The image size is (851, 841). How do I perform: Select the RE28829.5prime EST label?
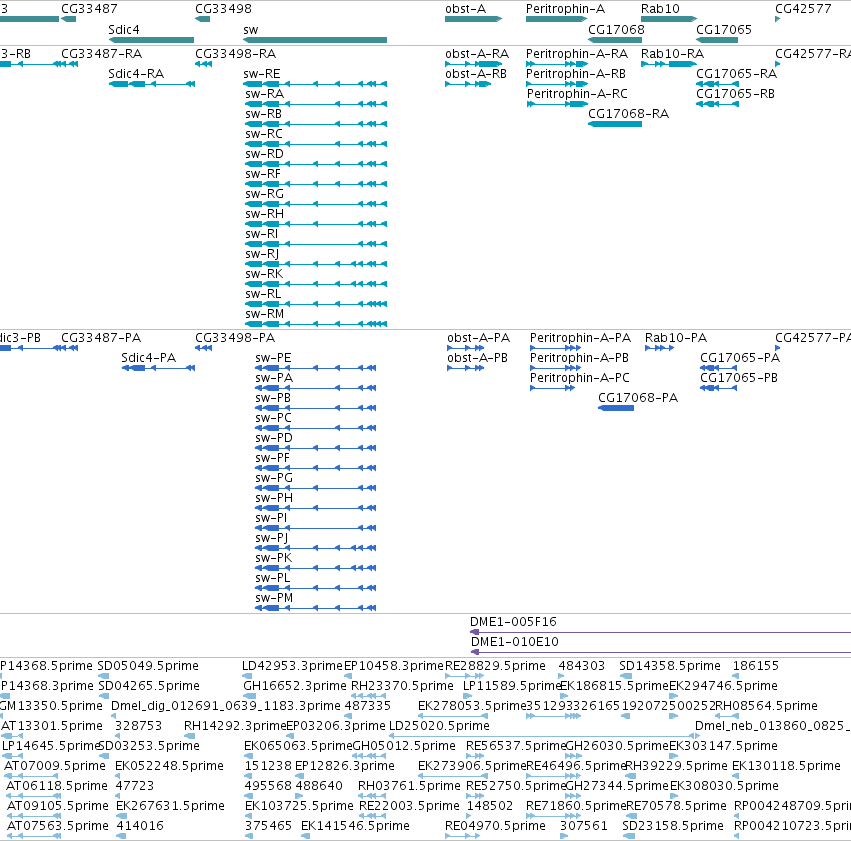495,666
